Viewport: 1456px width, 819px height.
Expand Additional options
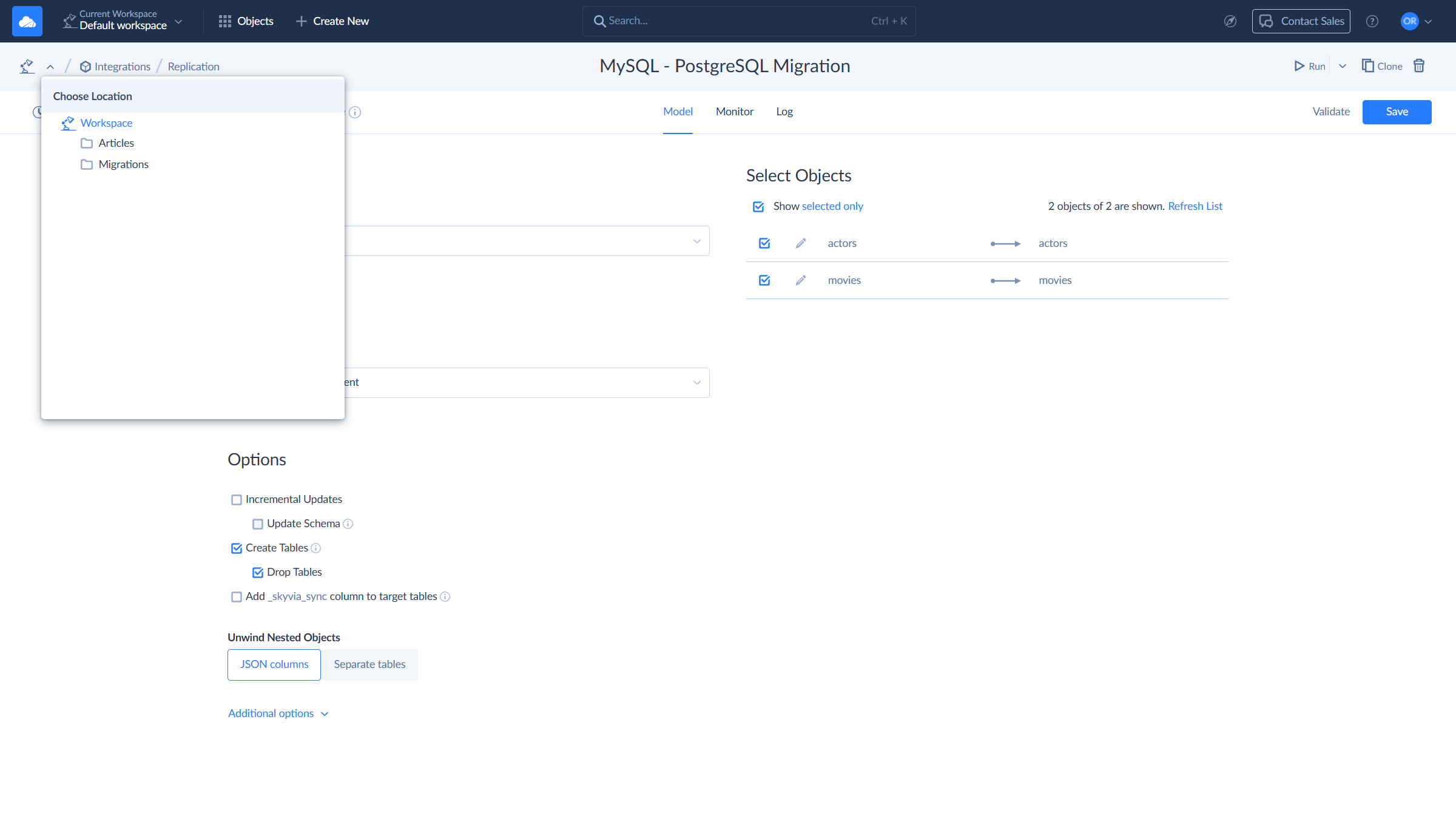278,713
